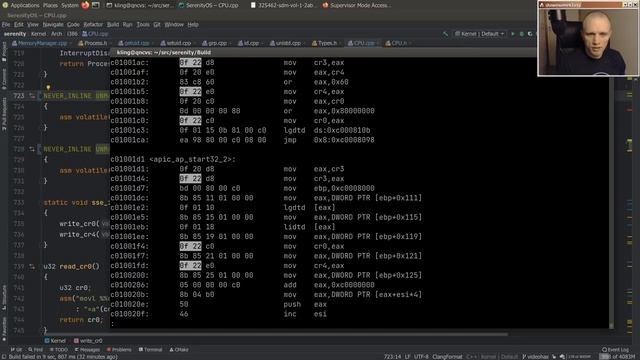Viewport: 640px width, 360px height.
Task: Click the memory usage indicator in status bar
Action: point(617,357)
